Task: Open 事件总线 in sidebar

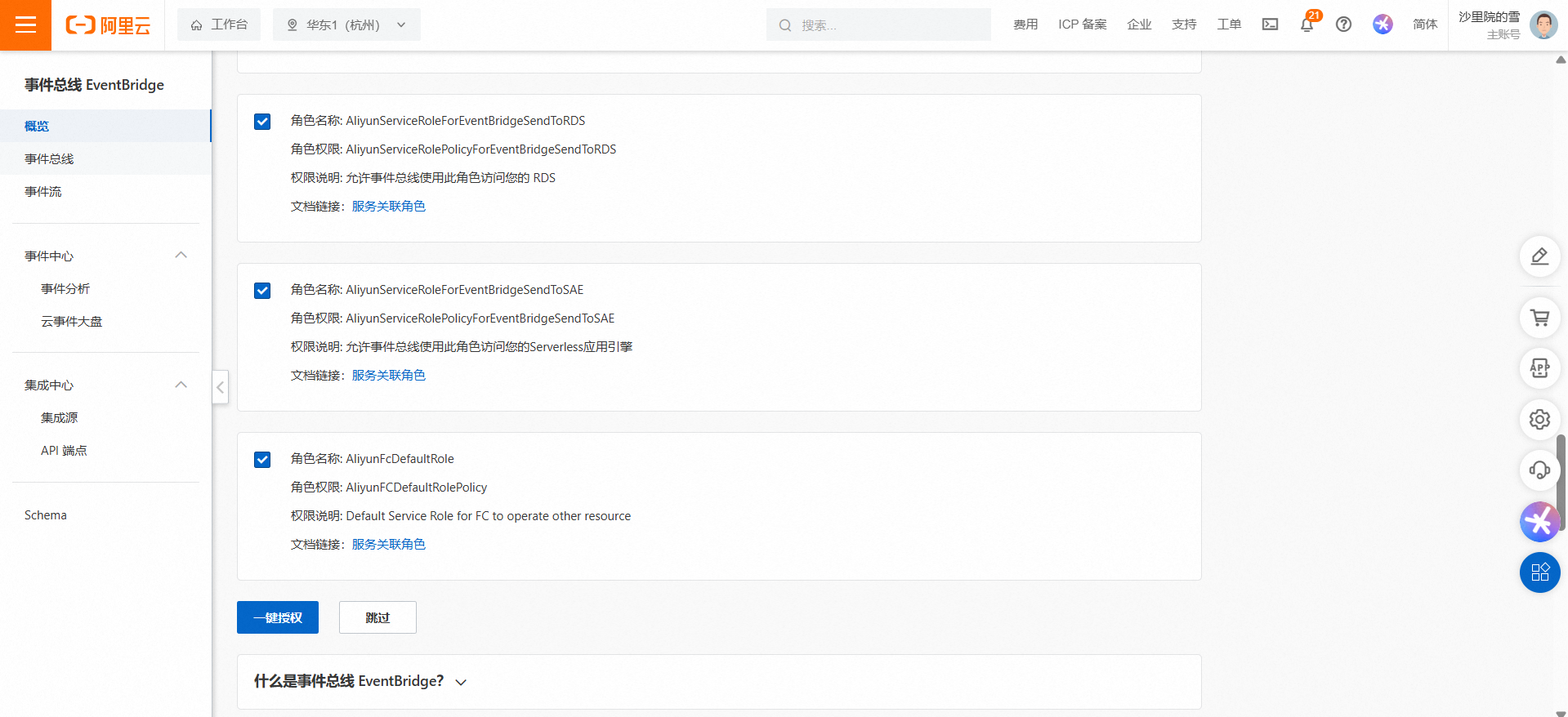Action: point(105,158)
